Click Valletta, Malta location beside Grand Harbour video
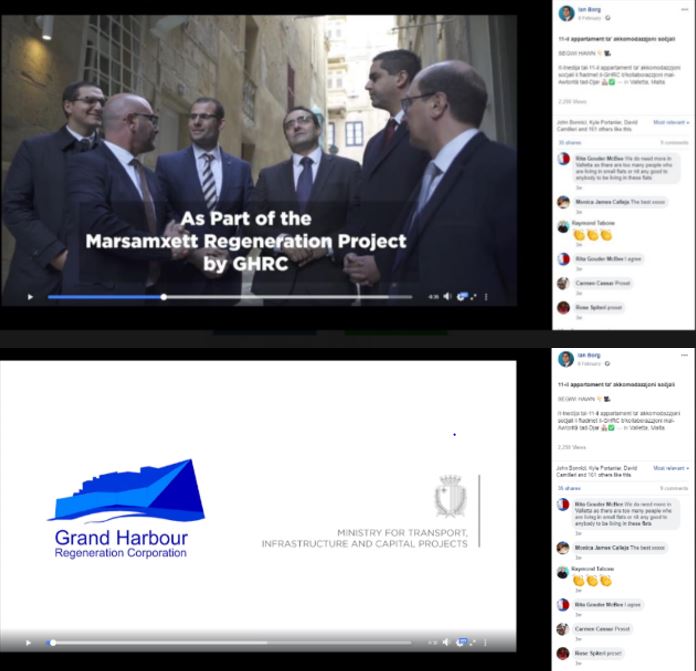The width and height of the screenshot is (696, 671). point(647,428)
